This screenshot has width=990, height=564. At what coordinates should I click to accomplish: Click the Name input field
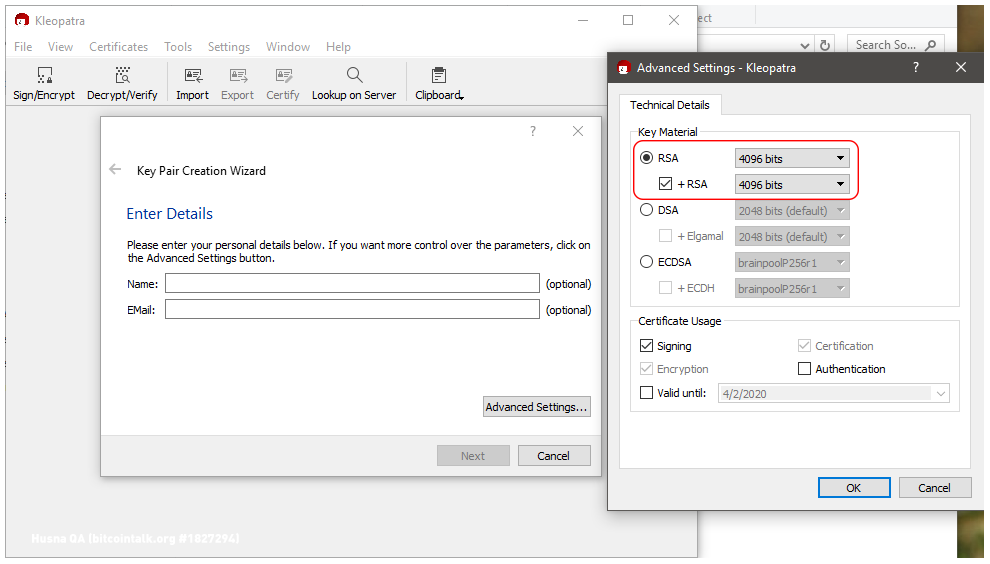coord(352,284)
